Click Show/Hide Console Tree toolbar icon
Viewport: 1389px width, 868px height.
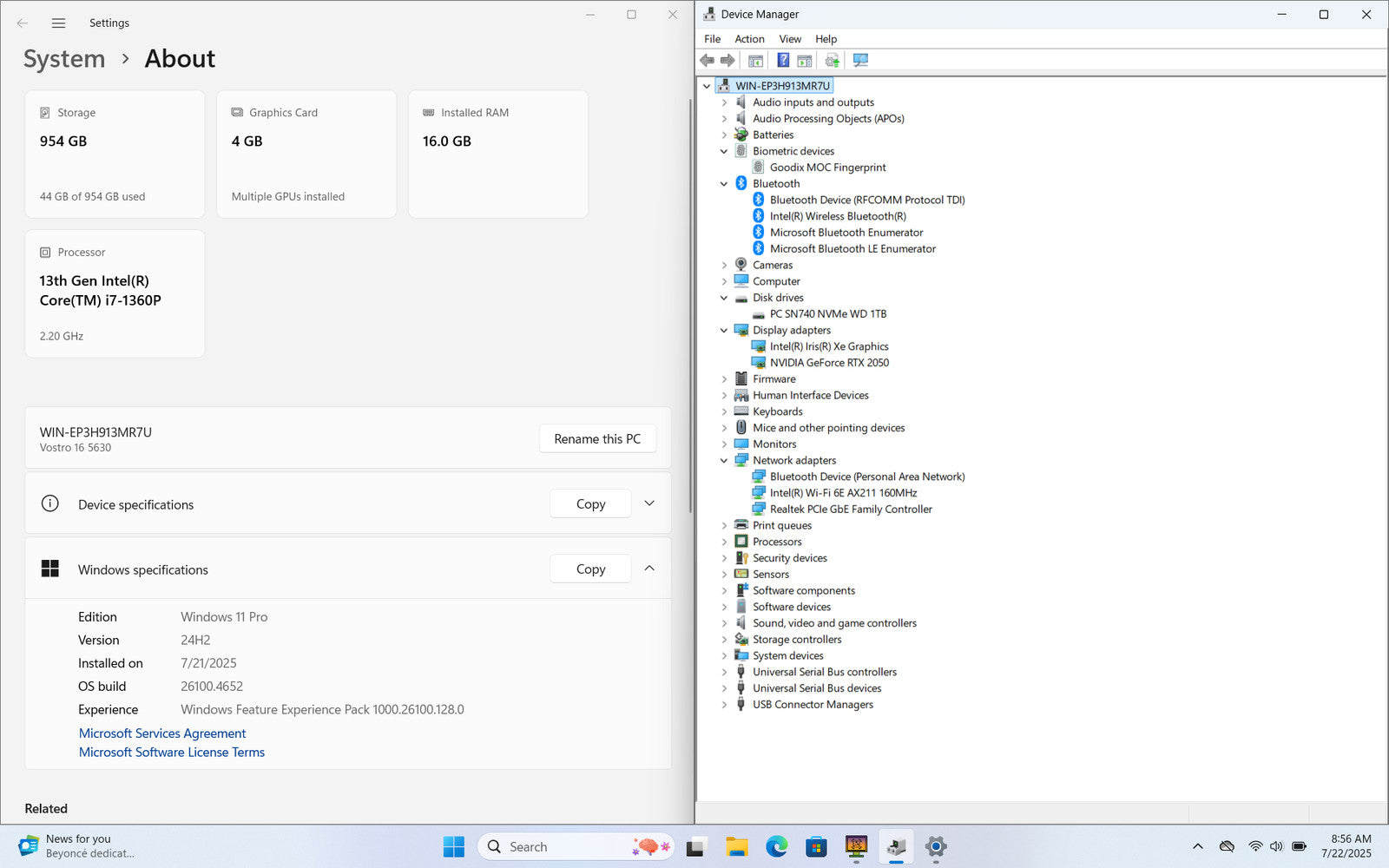click(755, 60)
